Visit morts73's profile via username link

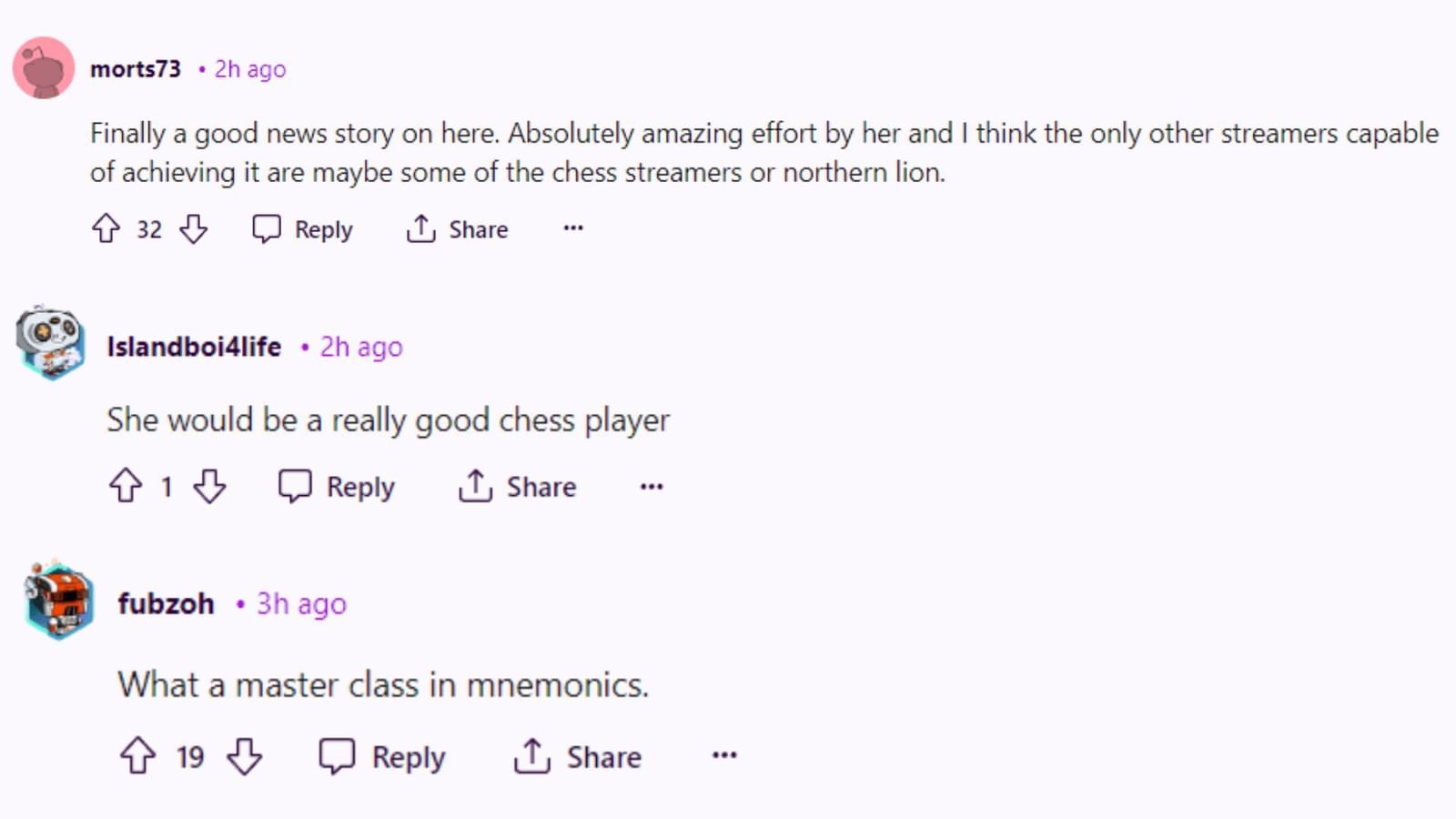coord(136,68)
